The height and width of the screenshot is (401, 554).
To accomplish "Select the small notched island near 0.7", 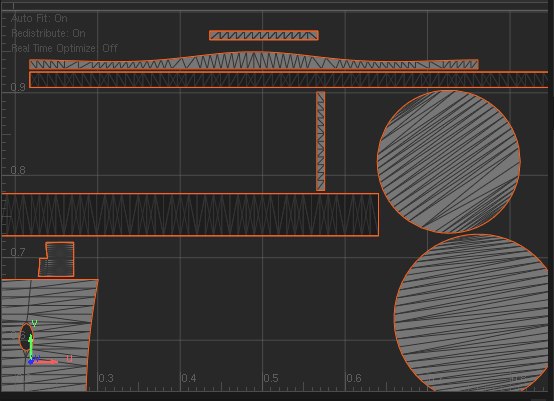I will pyautogui.click(x=57, y=260).
